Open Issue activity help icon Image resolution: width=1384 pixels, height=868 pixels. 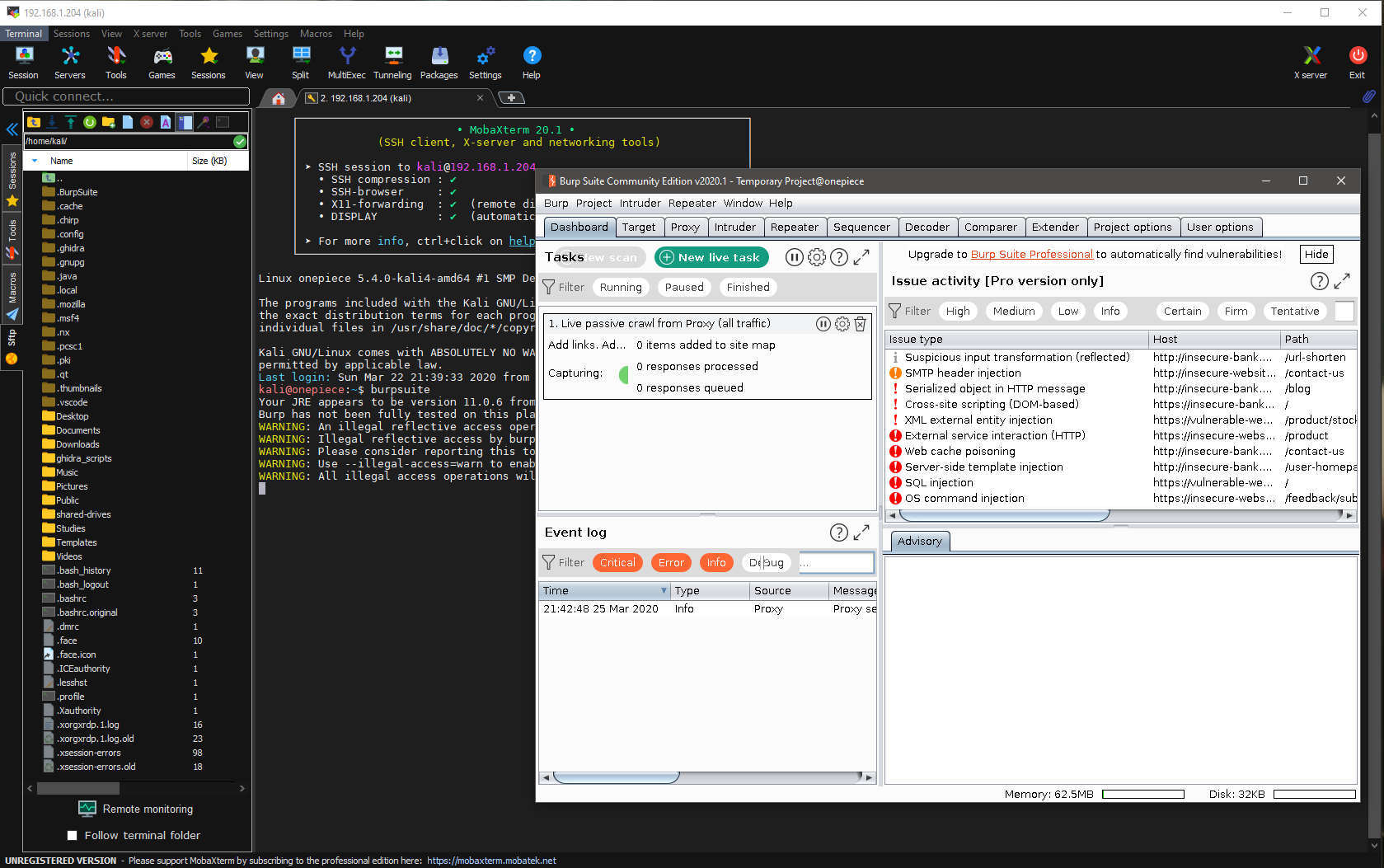[x=1320, y=281]
